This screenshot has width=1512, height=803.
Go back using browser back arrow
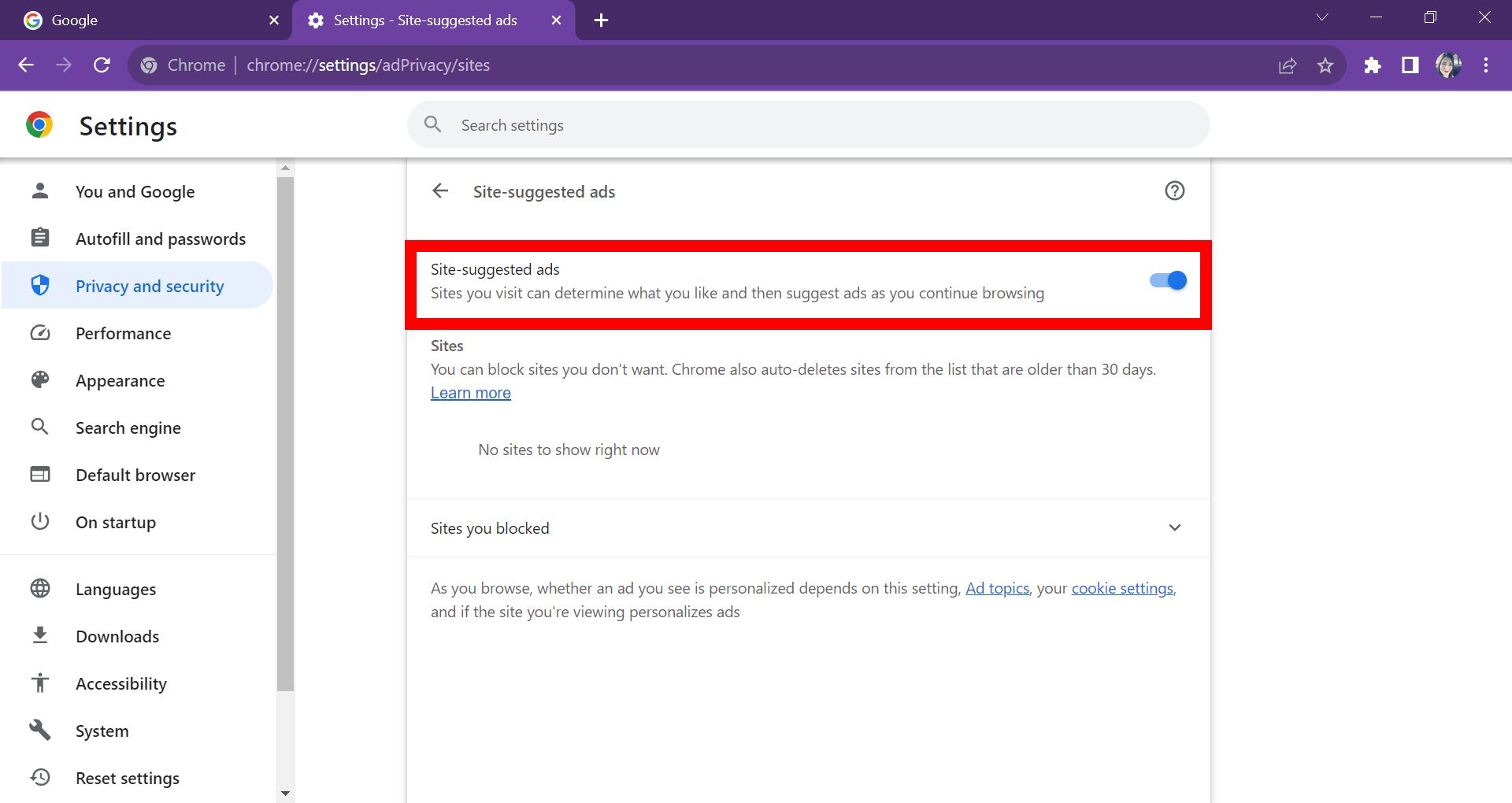tap(26, 65)
